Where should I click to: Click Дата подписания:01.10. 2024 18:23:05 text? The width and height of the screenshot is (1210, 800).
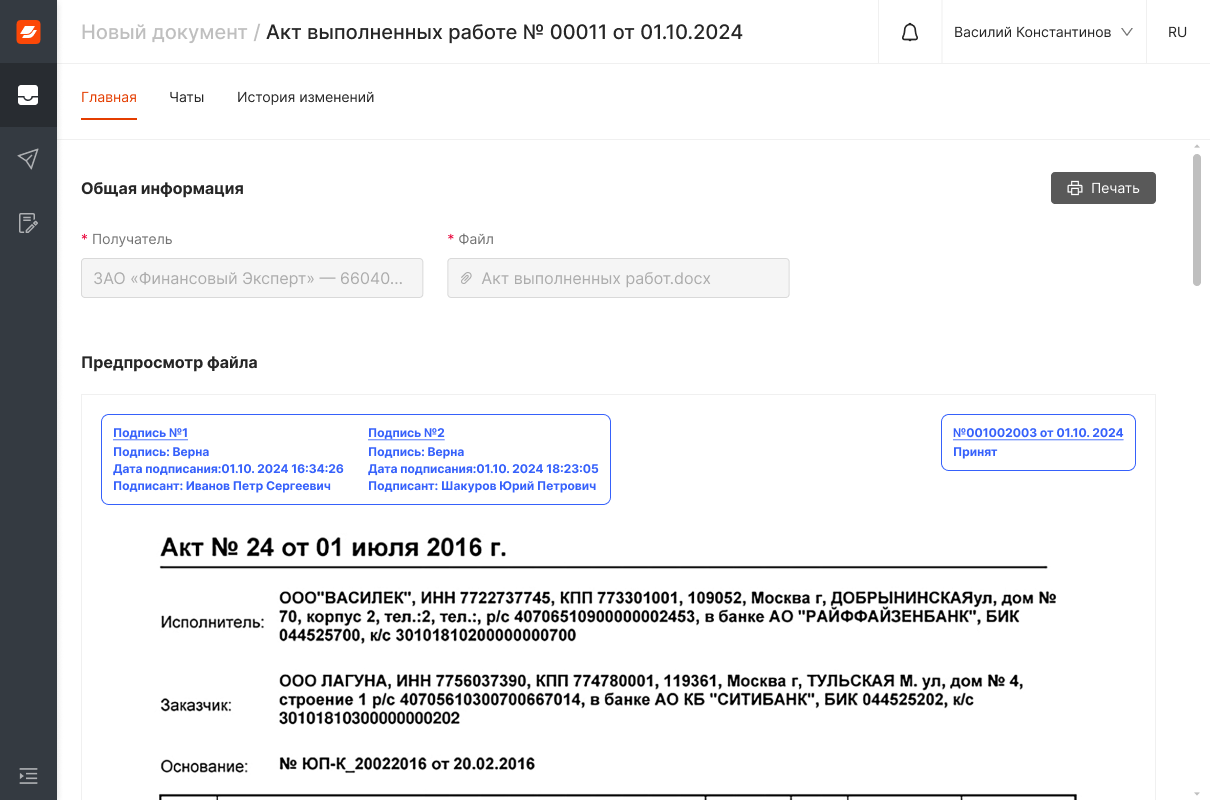click(x=483, y=468)
